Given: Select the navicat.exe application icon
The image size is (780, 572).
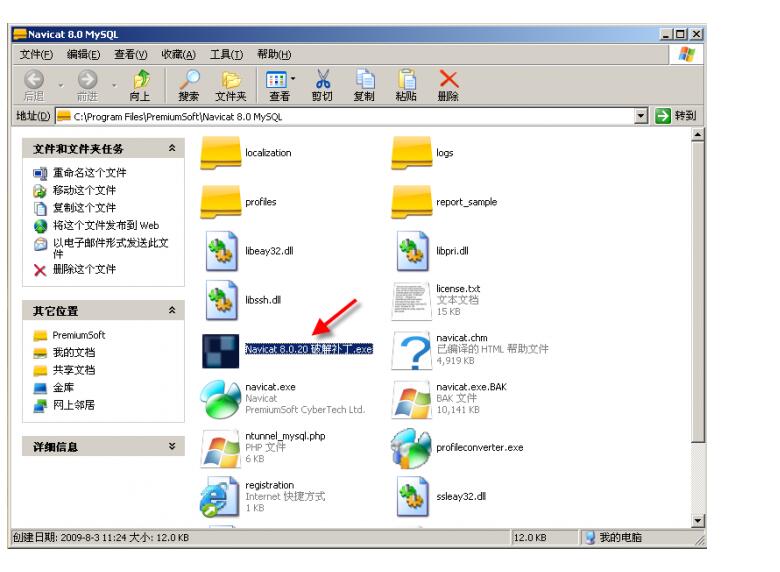Looking at the screenshot, I should click(x=221, y=398).
